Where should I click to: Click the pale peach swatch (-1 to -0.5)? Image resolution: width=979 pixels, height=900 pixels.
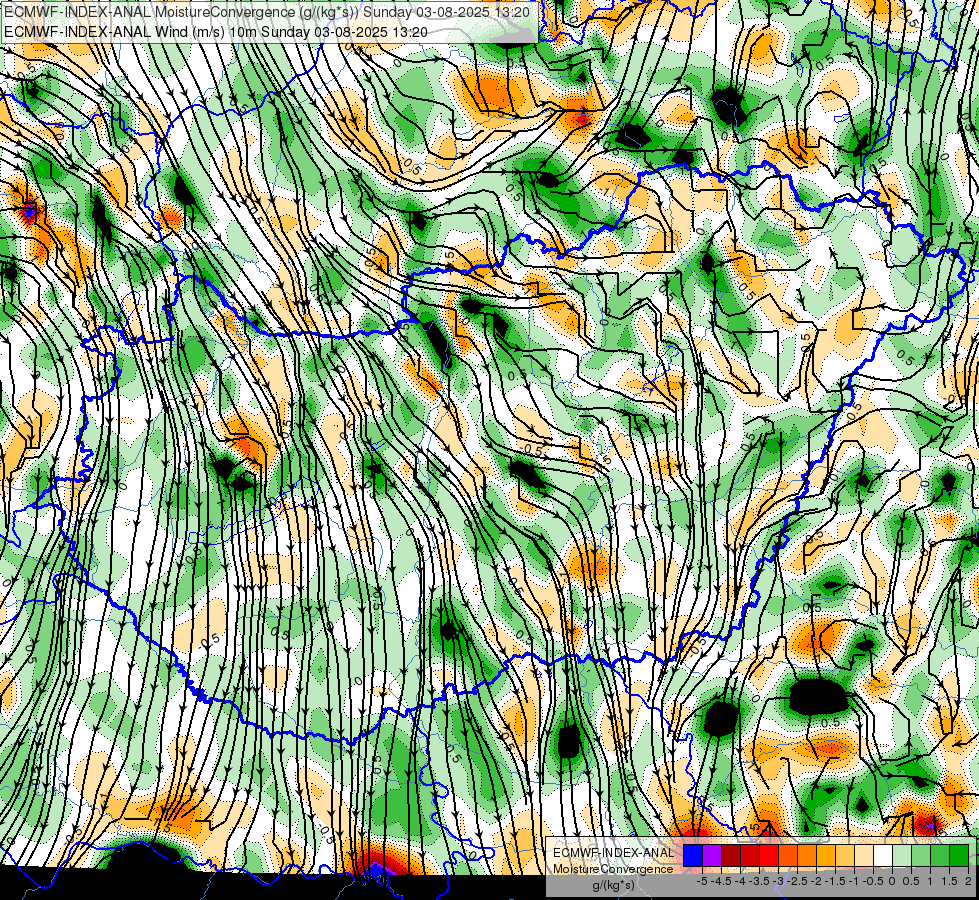coord(864,856)
